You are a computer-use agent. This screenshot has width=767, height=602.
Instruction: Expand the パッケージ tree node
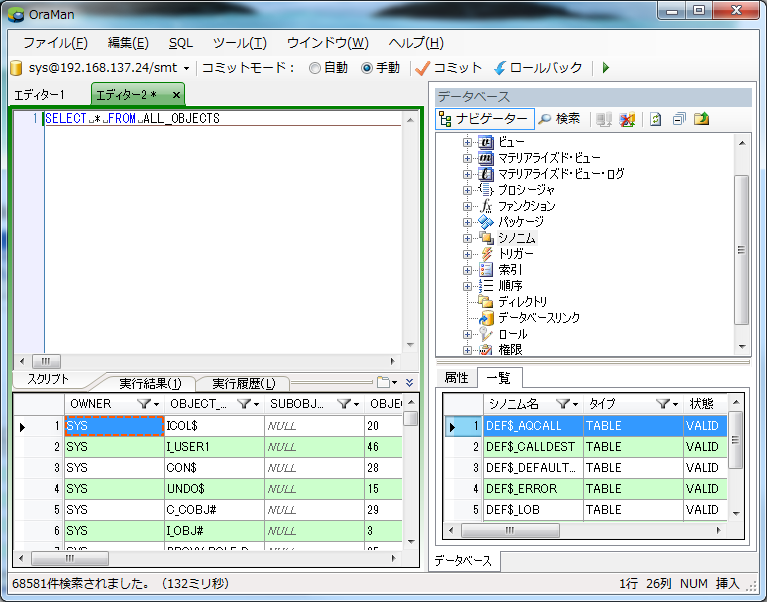(x=467, y=222)
